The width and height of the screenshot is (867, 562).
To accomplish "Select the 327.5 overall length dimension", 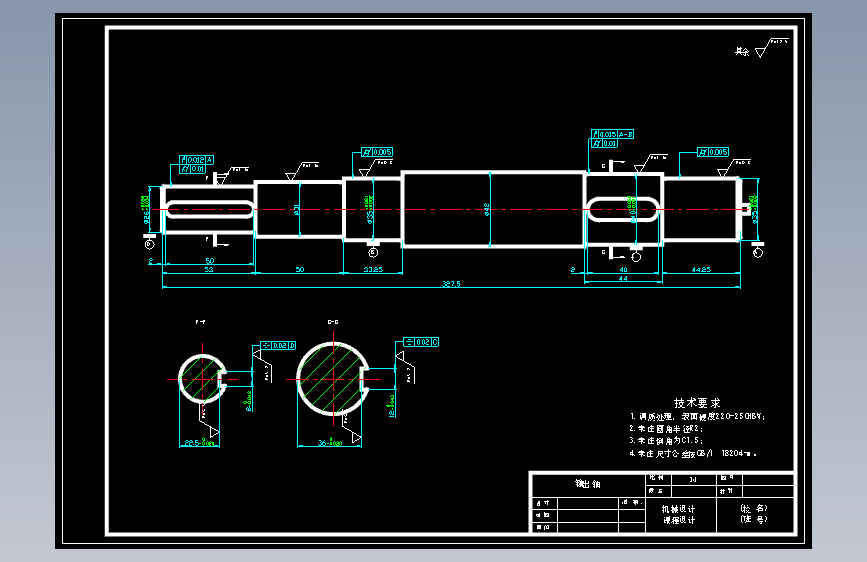I will coord(451,284).
